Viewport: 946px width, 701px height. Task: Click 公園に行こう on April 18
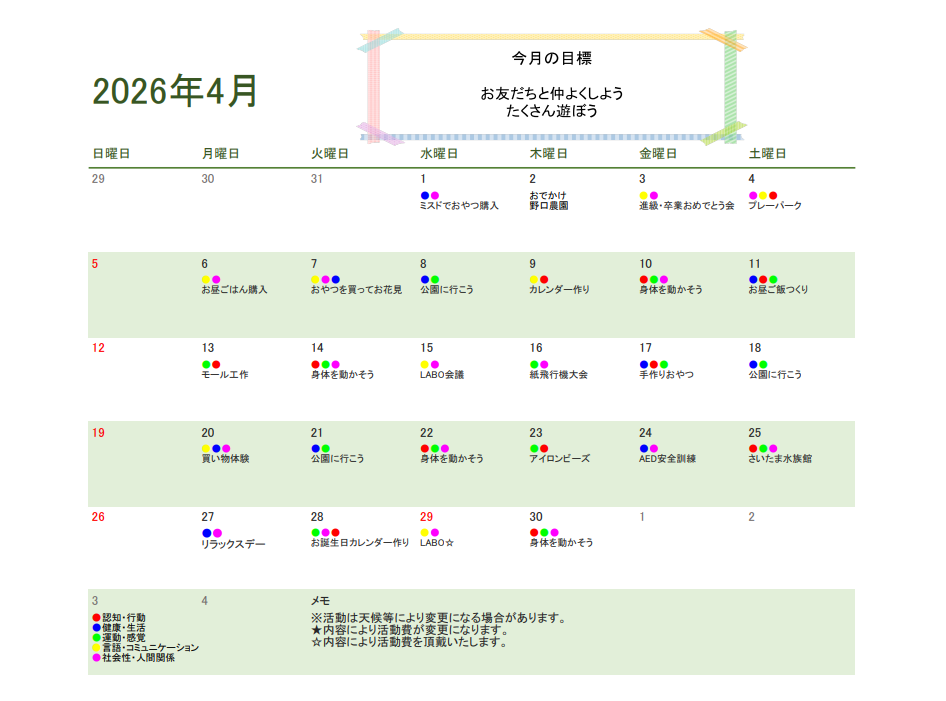(x=775, y=375)
